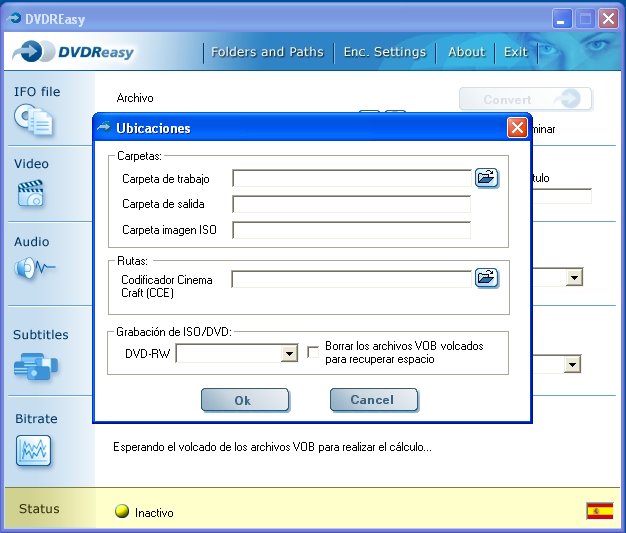Expand the DVD-RW drive dropdown
This screenshot has height=533, width=626.
click(289, 354)
